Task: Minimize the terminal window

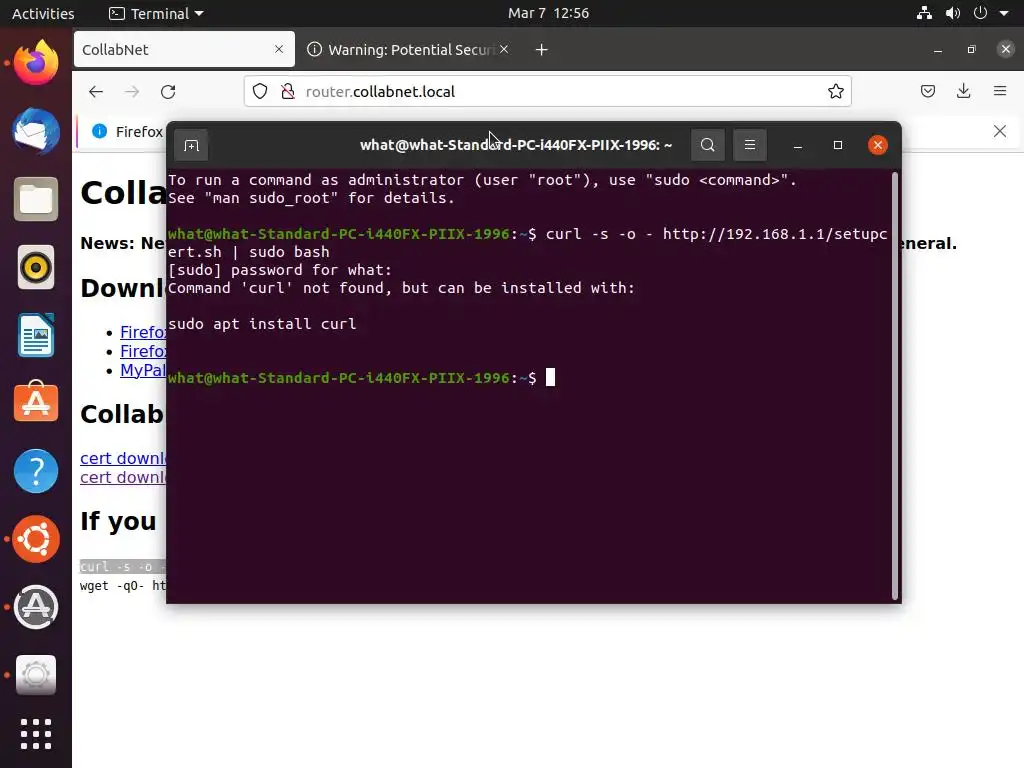Action: point(797,145)
